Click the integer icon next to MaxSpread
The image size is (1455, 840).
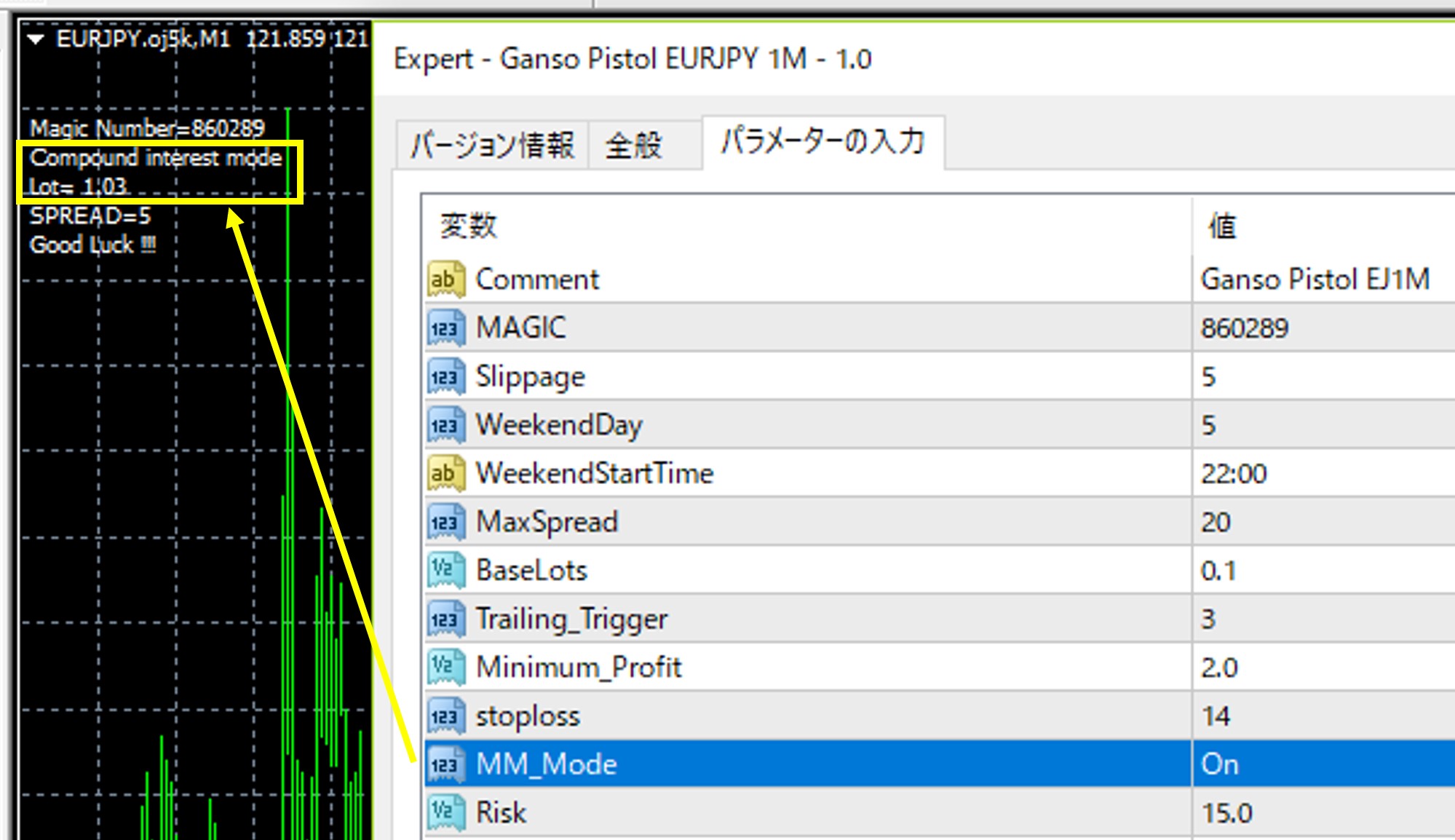click(x=445, y=522)
